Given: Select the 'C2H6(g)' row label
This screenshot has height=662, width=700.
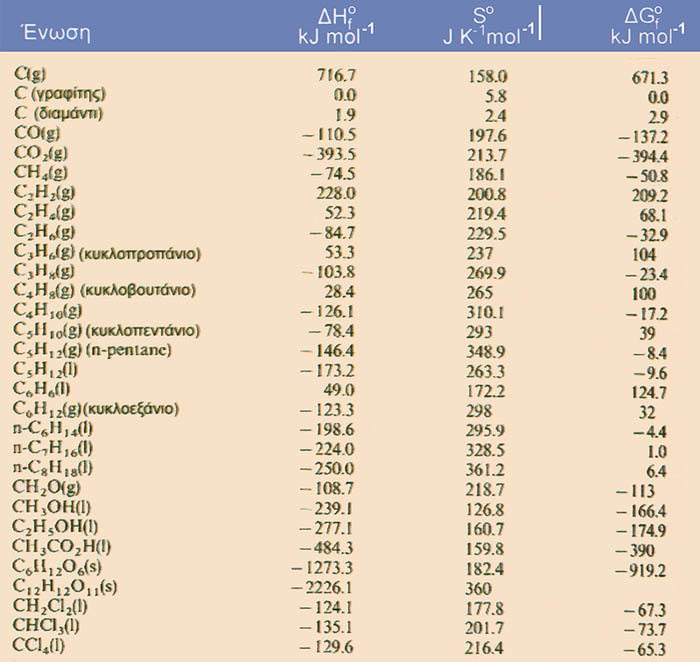Looking at the screenshot, I should [44, 232].
